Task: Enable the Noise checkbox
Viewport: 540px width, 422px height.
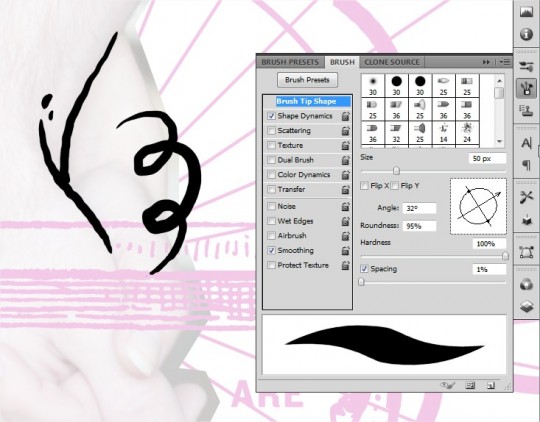Action: 271,206
